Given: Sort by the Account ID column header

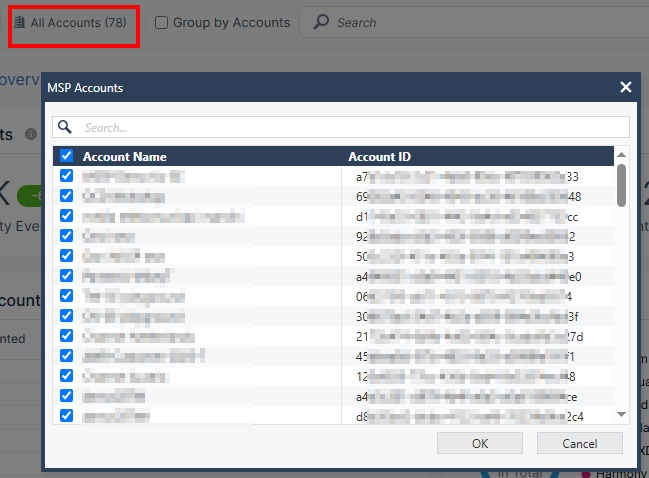Looking at the screenshot, I should (379, 157).
